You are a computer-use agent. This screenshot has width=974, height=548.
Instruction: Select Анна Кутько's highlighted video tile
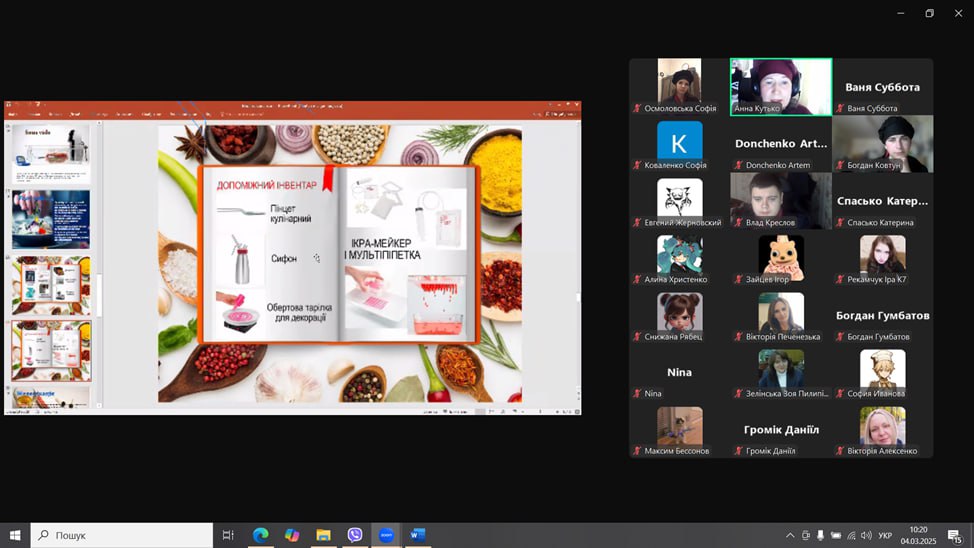(x=780, y=86)
